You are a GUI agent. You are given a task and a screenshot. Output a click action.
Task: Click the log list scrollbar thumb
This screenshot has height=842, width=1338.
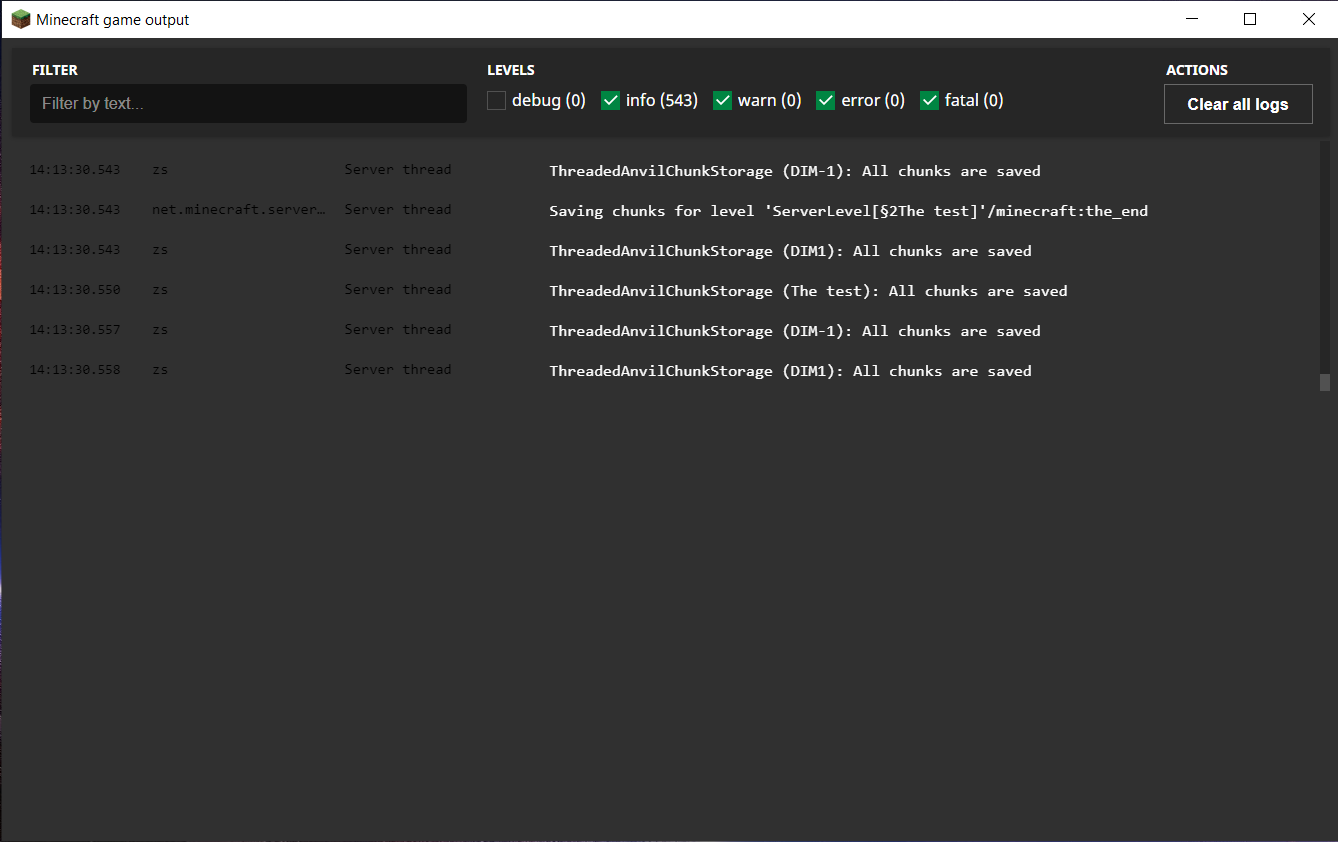point(1325,382)
